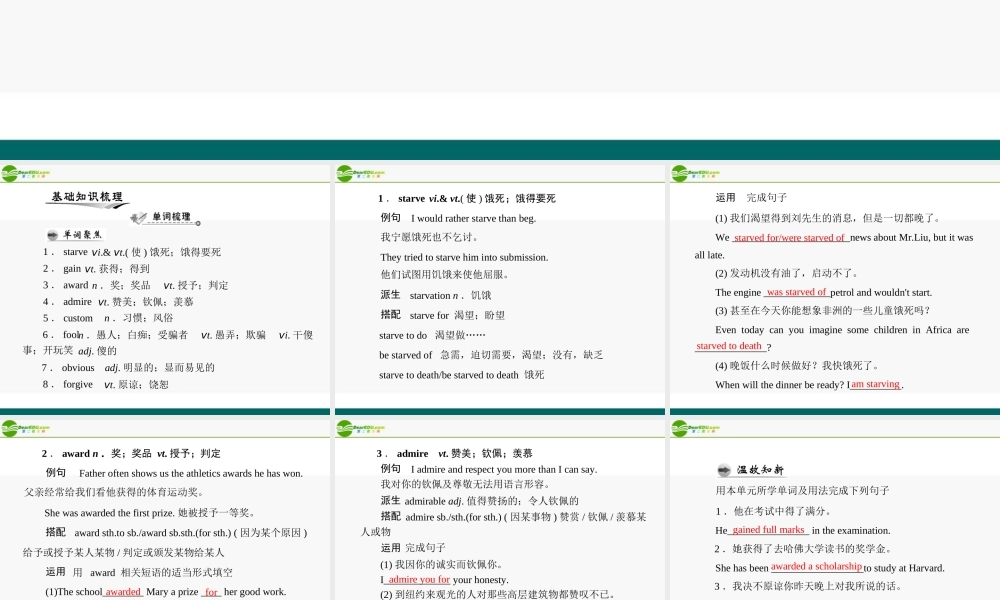
Task: Click the sentence 'I would rather starve than beg.'
Action: click(473, 218)
